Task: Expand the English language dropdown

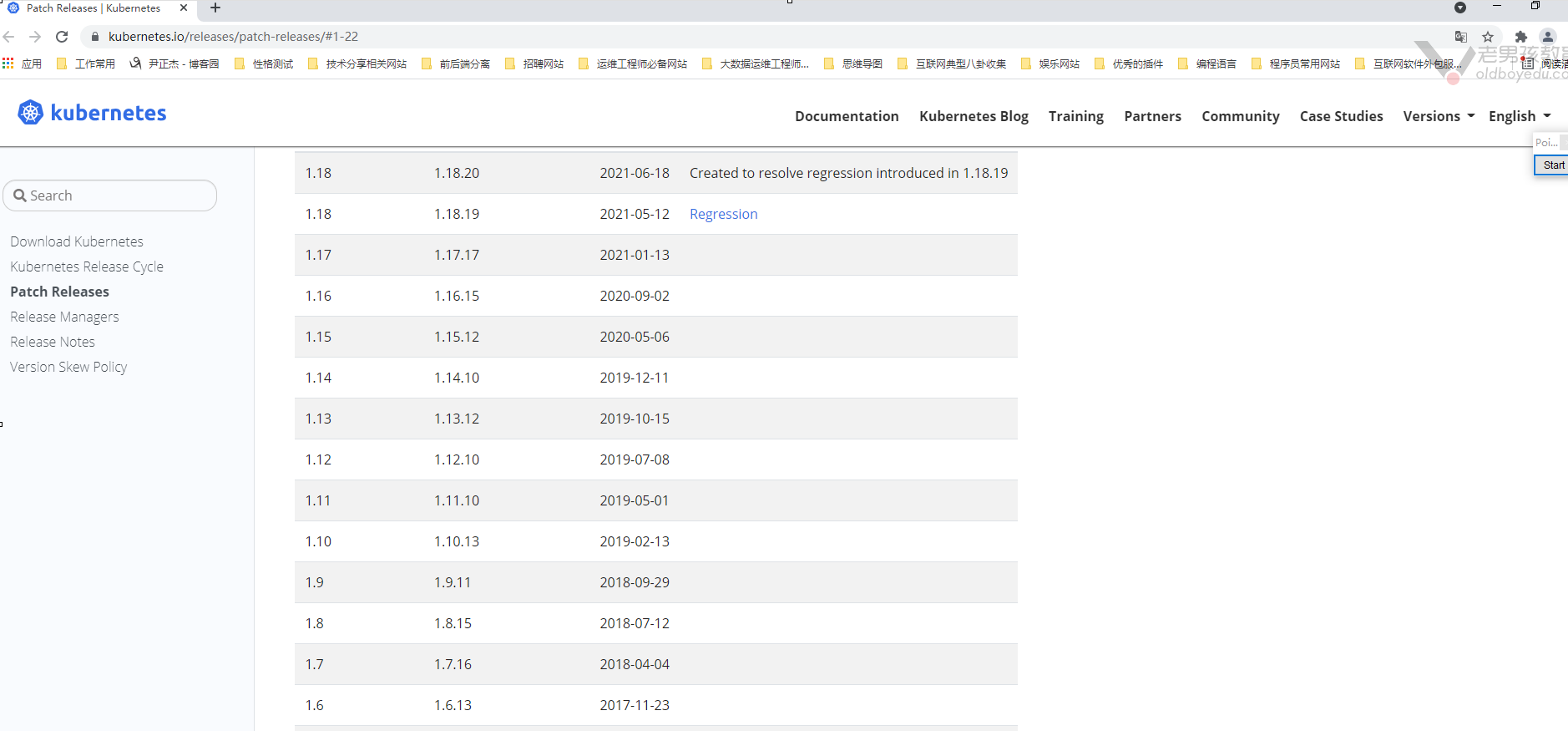Action: (x=1519, y=116)
